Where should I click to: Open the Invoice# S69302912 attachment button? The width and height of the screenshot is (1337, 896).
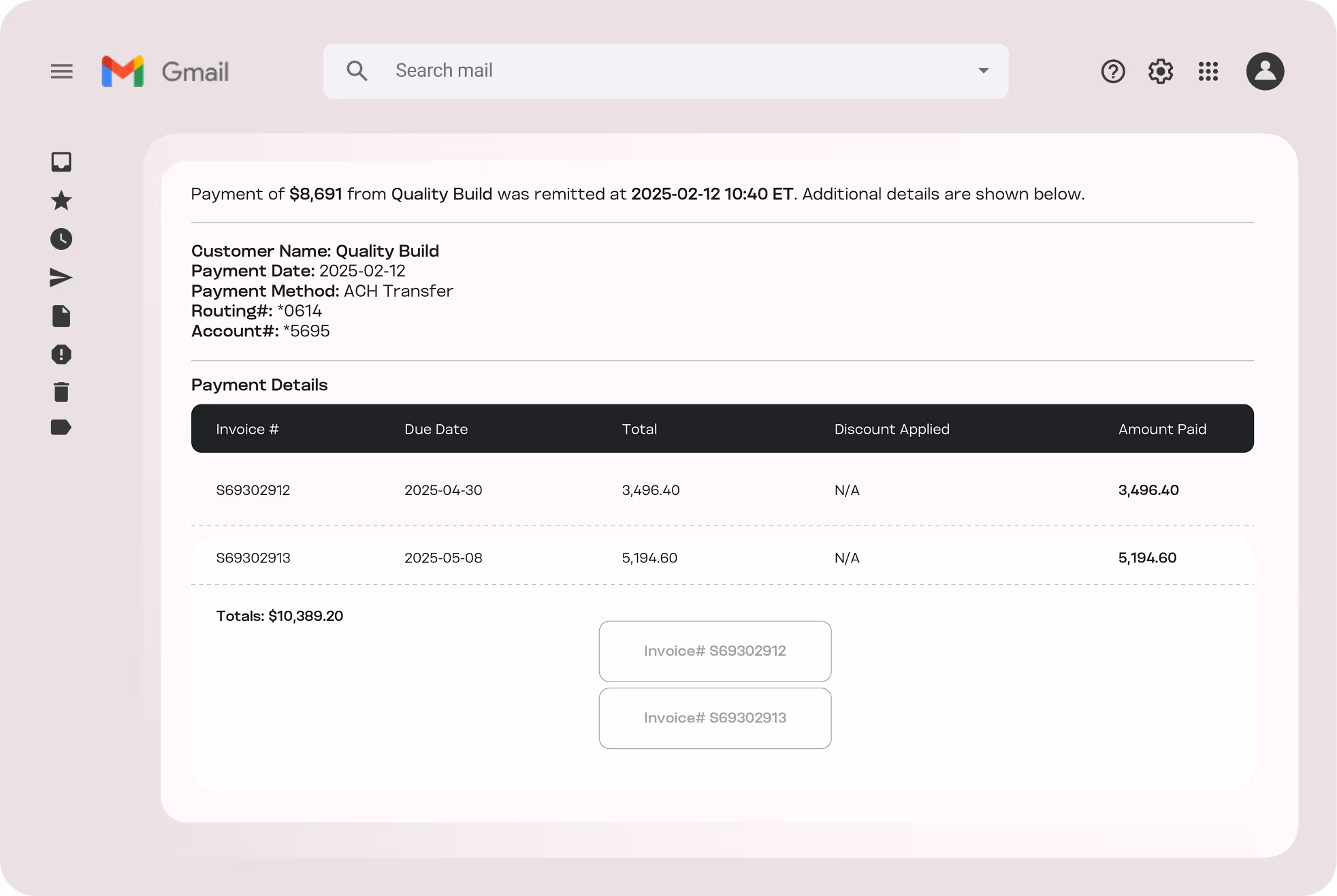(x=715, y=651)
